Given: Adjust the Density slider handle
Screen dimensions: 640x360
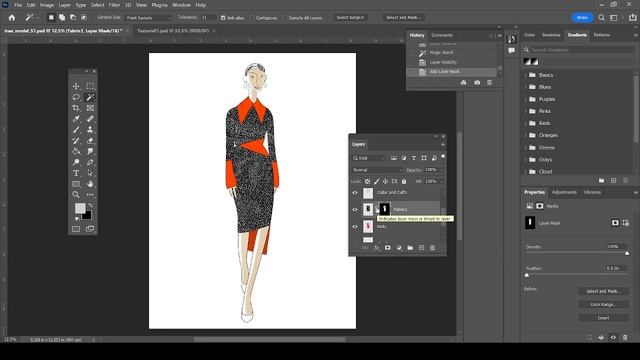Looking at the screenshot, I should [627, 253].
